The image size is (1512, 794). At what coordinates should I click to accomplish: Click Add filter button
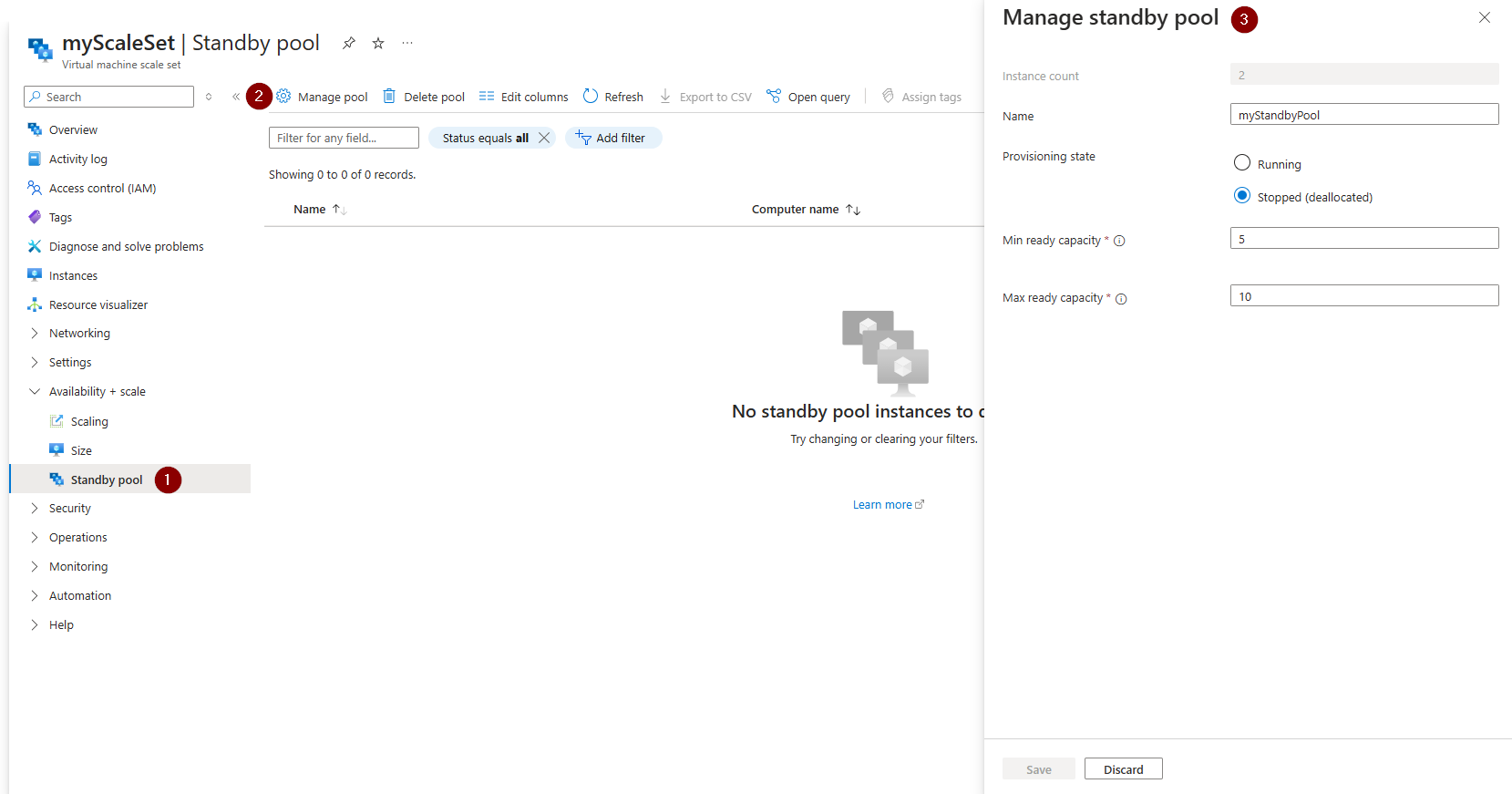[x=613, y=138]
